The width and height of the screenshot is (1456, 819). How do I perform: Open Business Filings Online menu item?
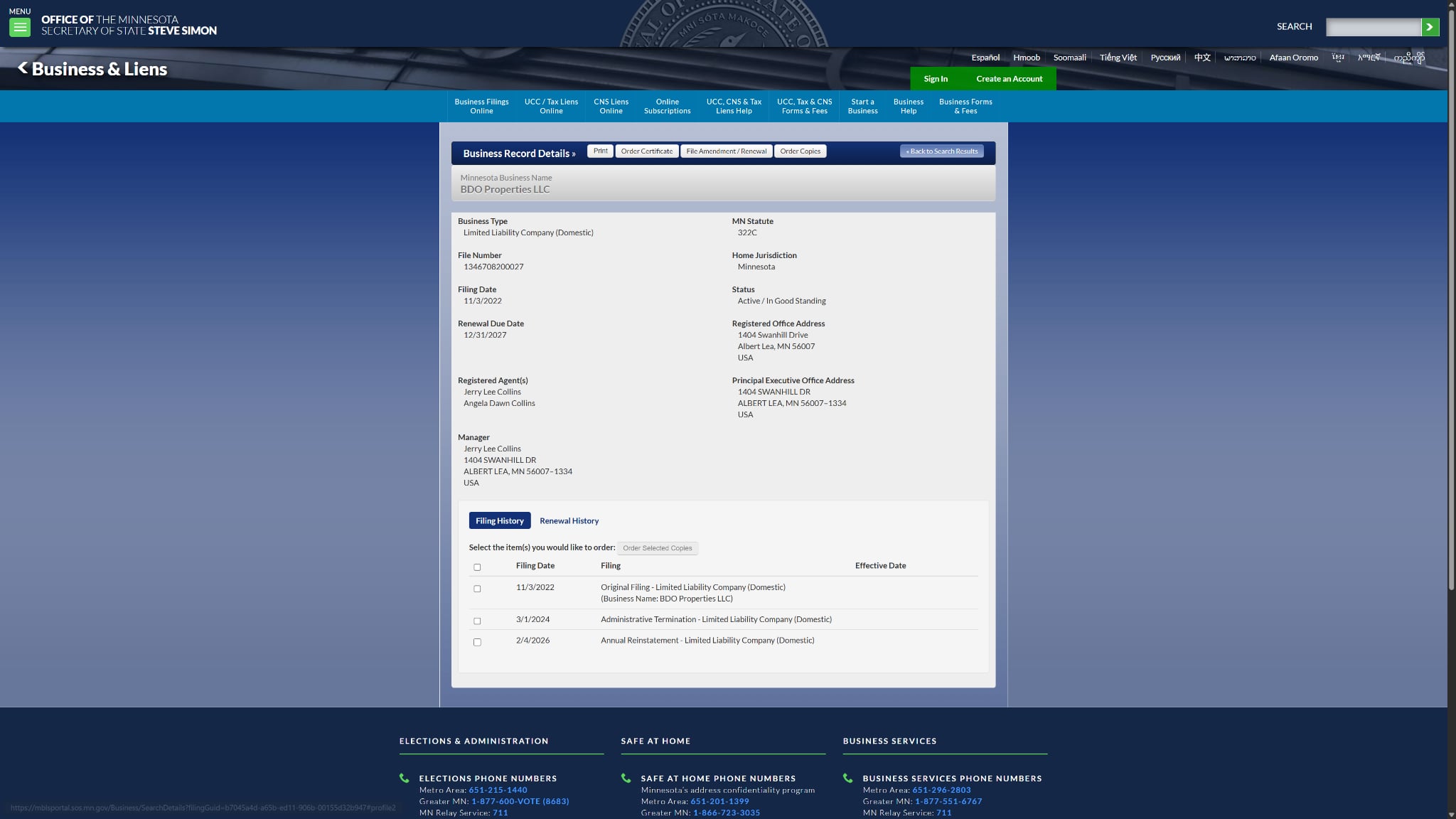[481, 107]
